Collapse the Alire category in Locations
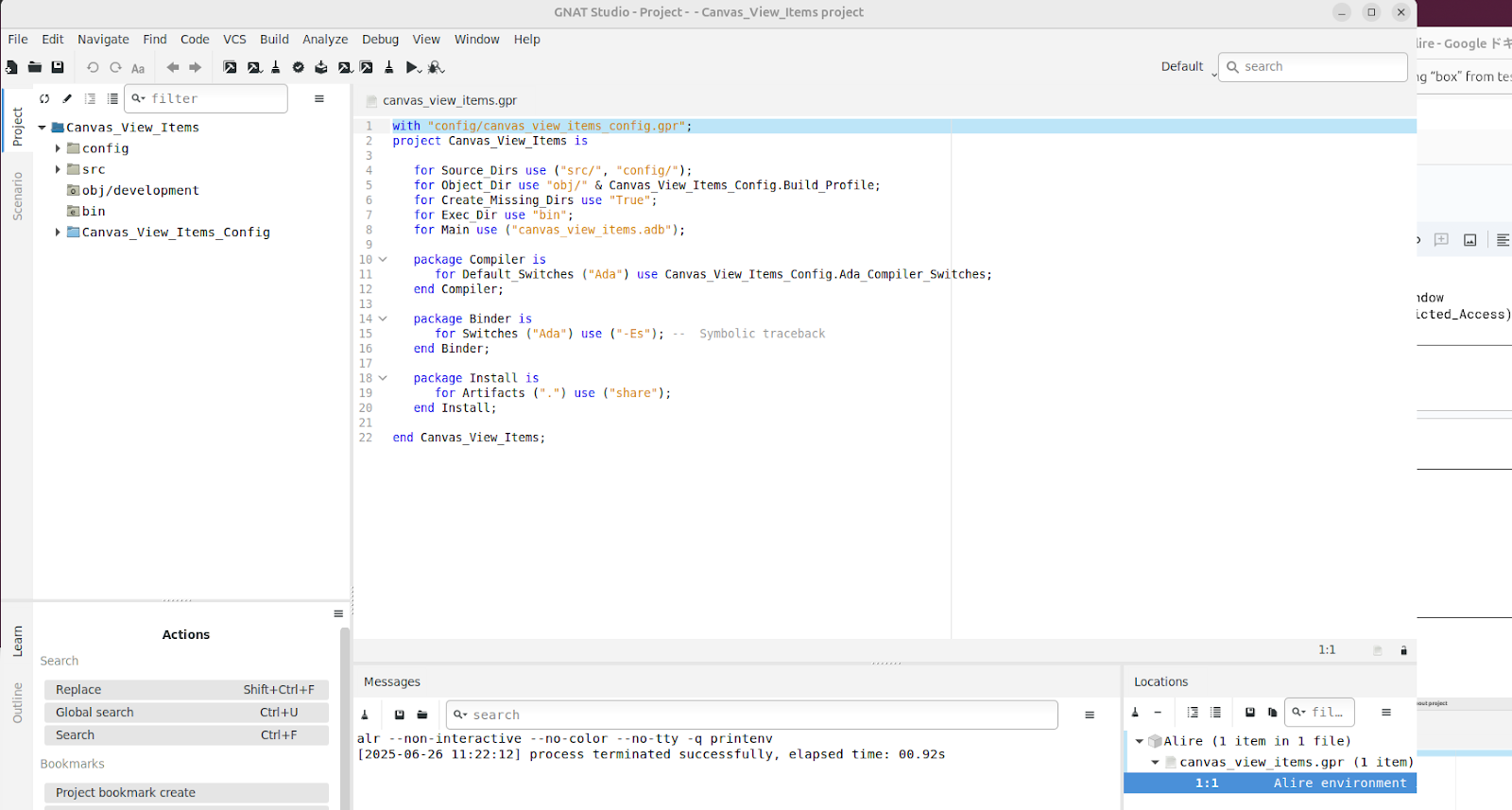Image resolution: width=1512 pixels, height=810 pixels. [x=1139, y=741]
